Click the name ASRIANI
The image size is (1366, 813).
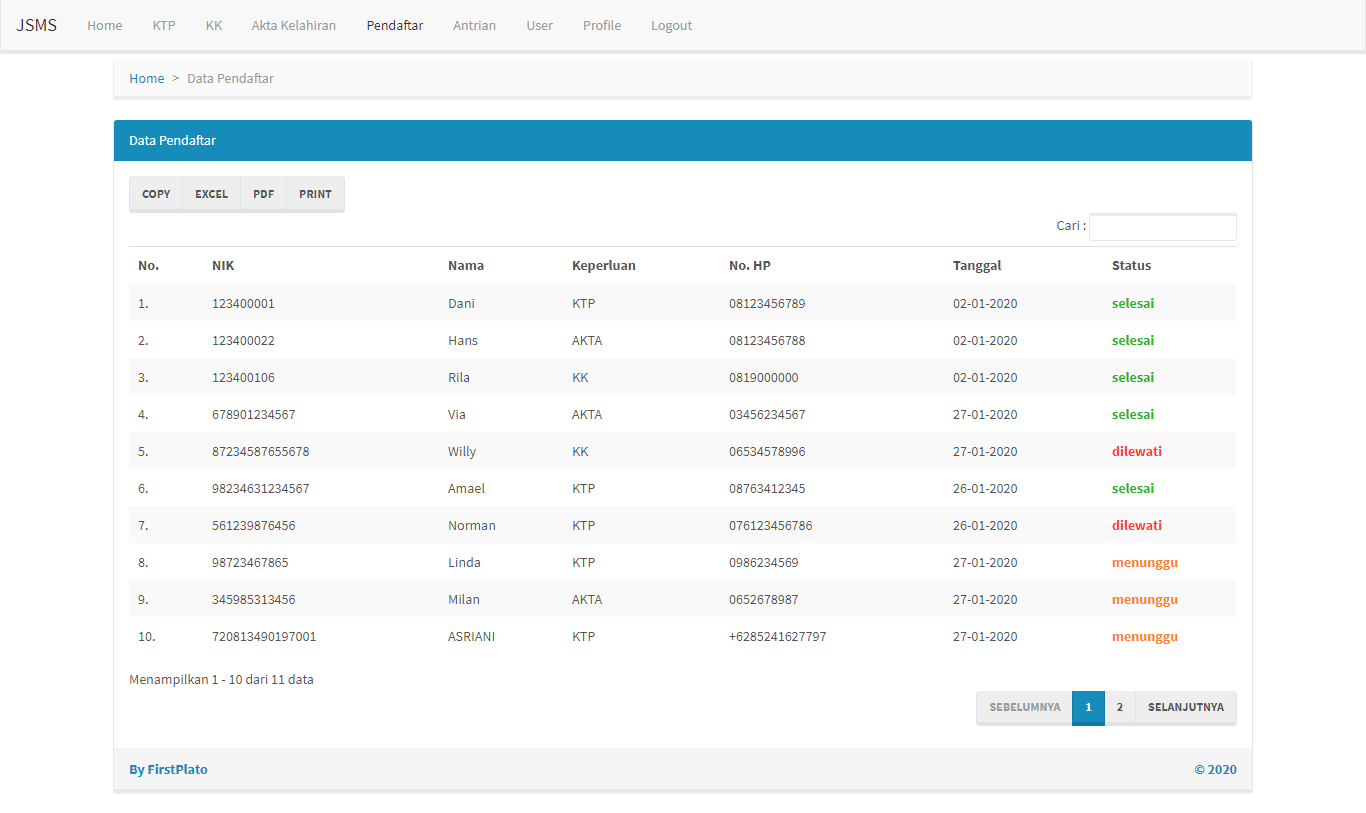coord(472,636)
